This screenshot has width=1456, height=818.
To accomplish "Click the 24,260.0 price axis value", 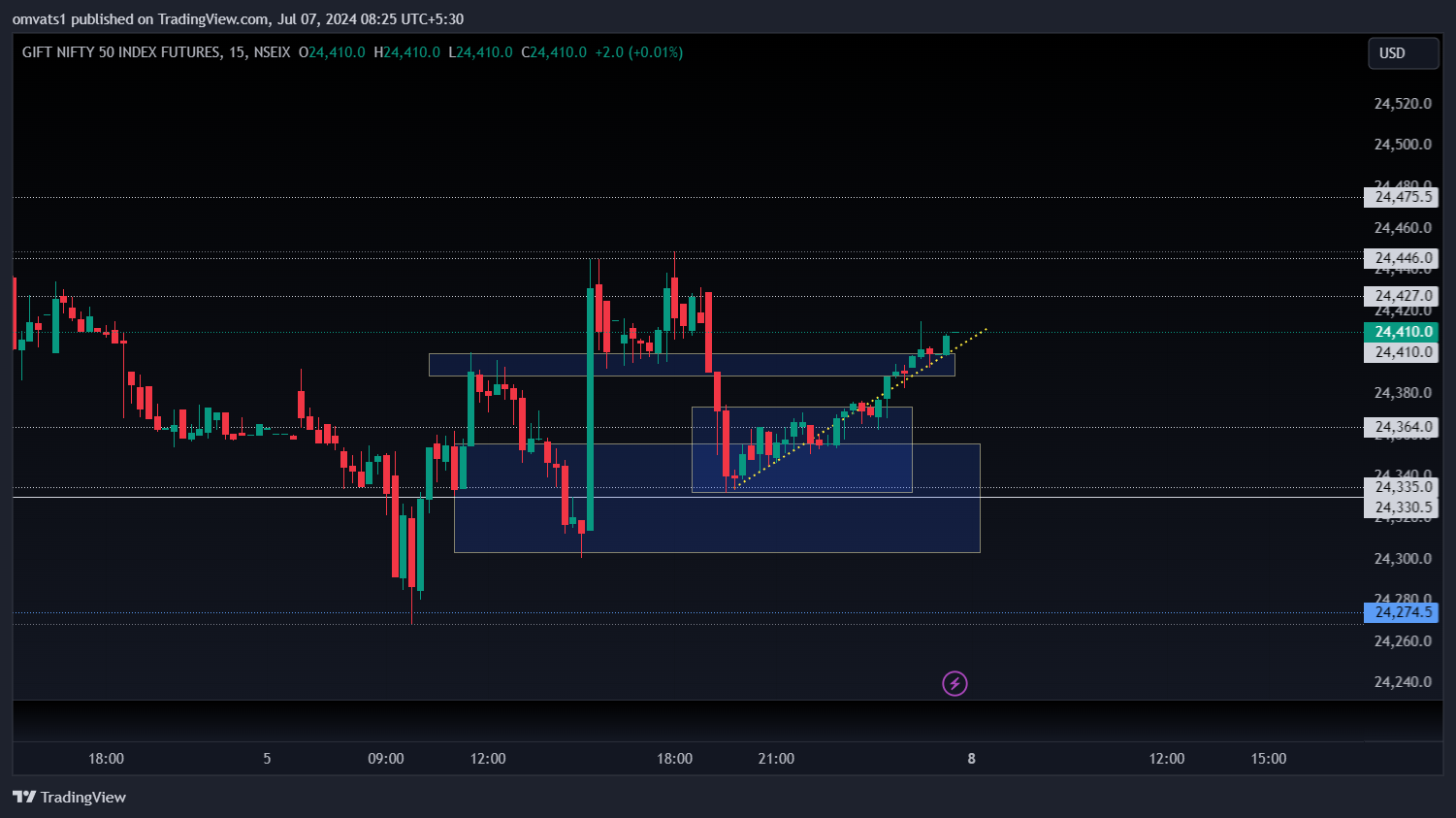I will tap(1403, 641).
